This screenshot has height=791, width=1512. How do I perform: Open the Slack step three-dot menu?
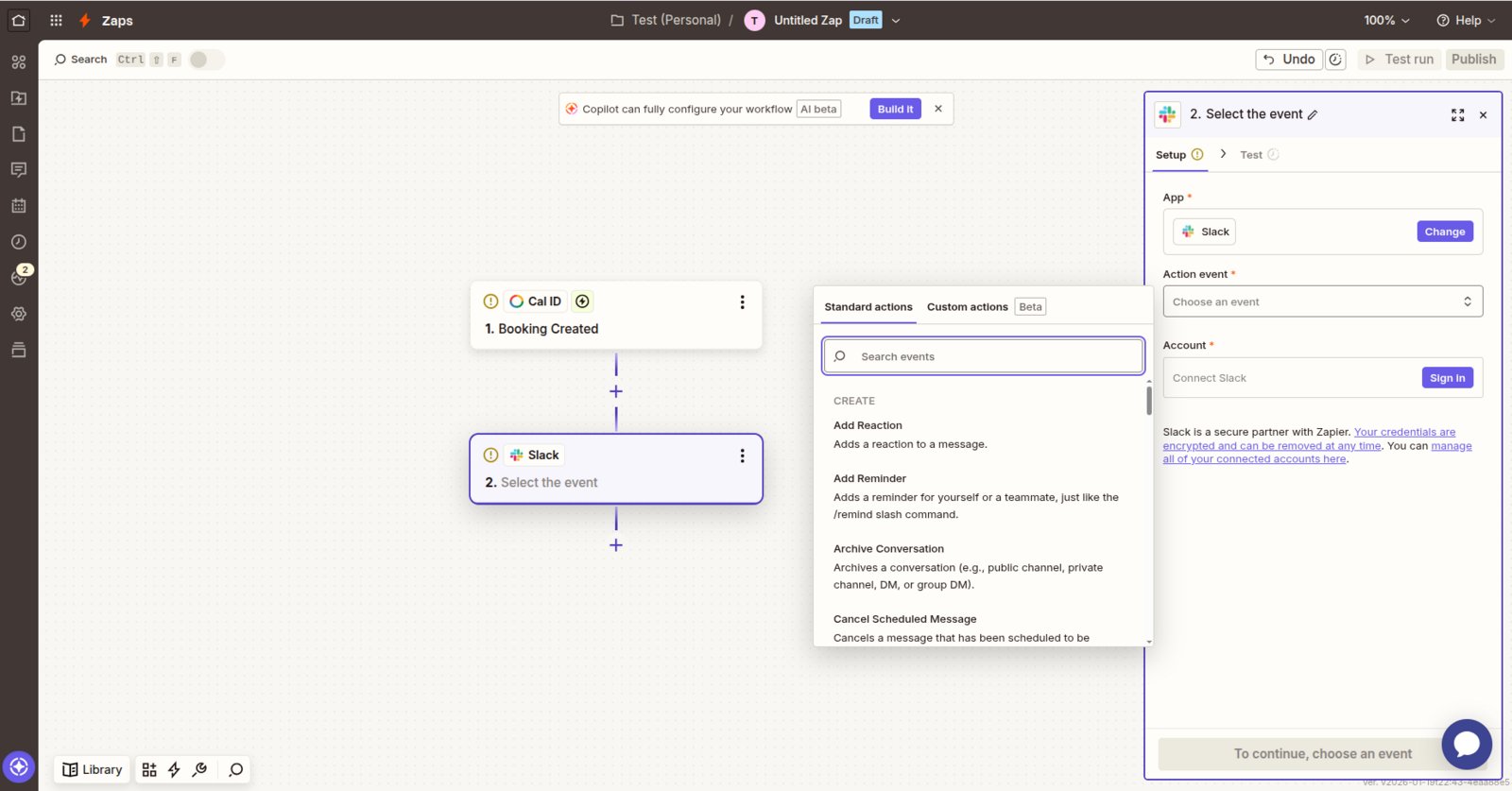click(742, 456)
